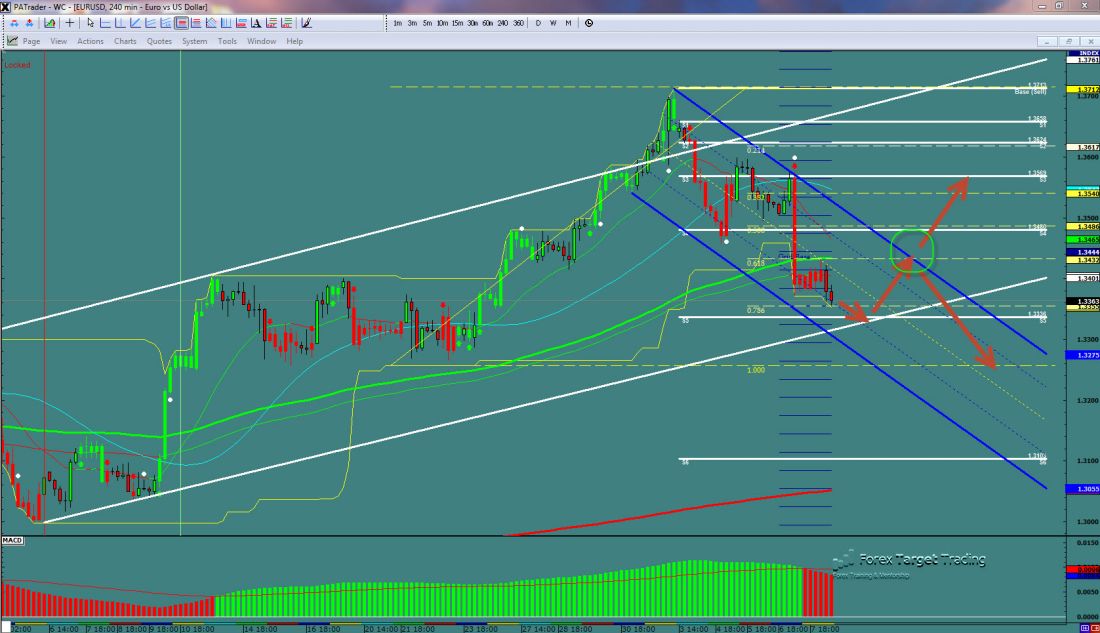
Task: Expand the Quotes menu
Action: 159,41
